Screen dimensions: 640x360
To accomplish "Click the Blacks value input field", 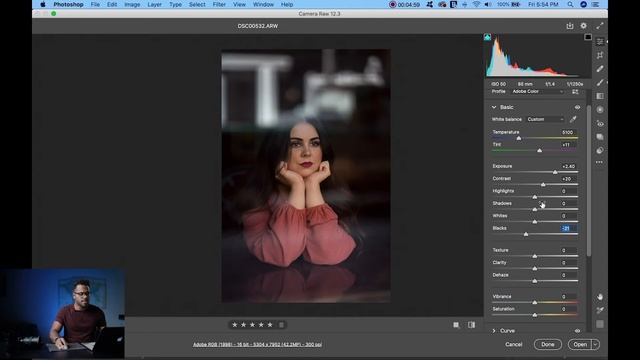I will click(x=568, y=228).
